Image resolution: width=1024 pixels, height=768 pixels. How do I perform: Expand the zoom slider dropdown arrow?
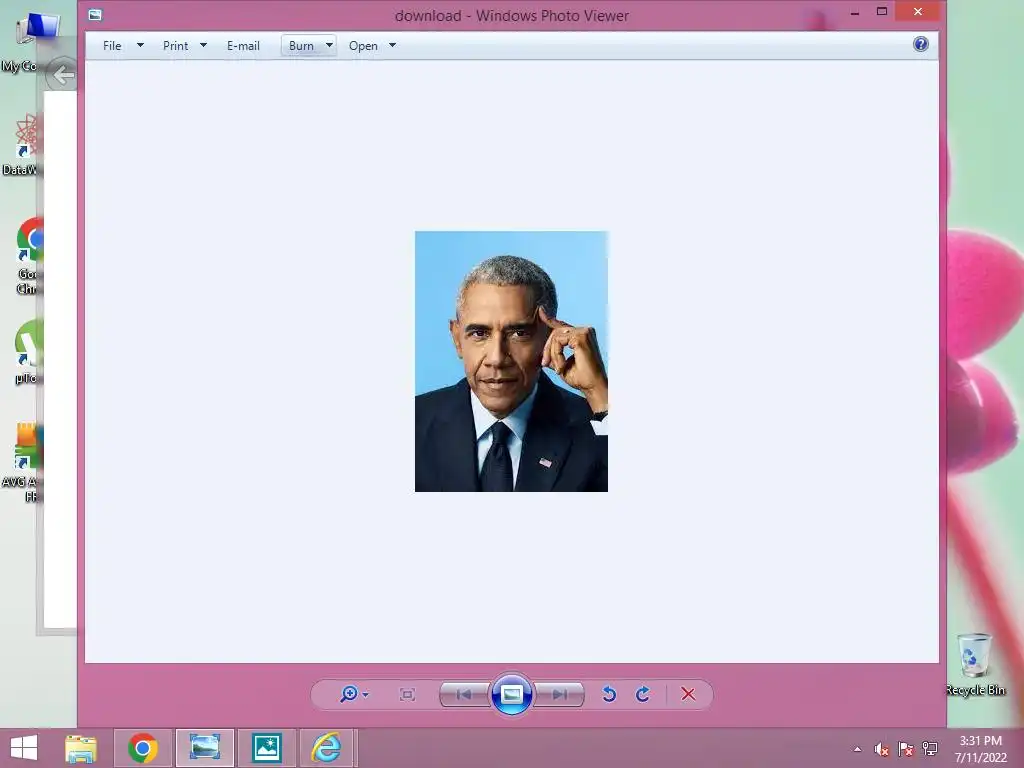[x=366, y=695]
